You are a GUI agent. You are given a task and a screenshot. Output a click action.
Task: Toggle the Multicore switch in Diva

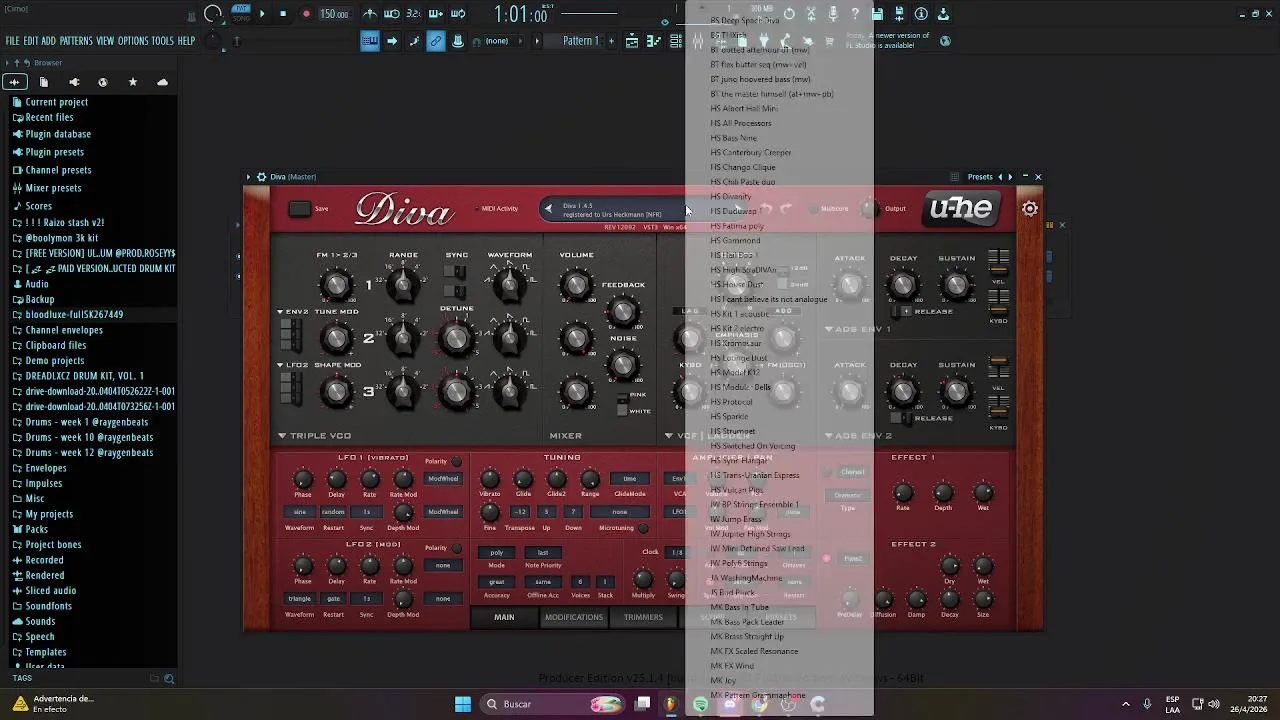(x=813, y=209)
